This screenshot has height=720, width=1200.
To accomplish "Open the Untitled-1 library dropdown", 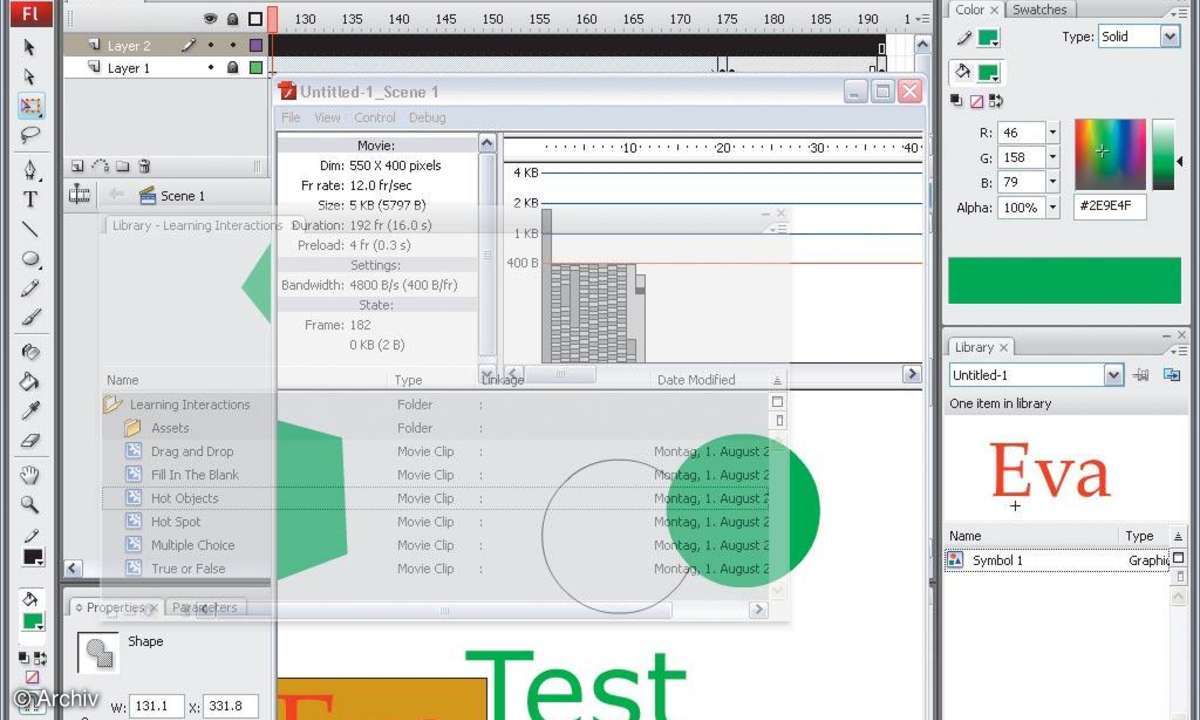I will tap(1114, 375).
